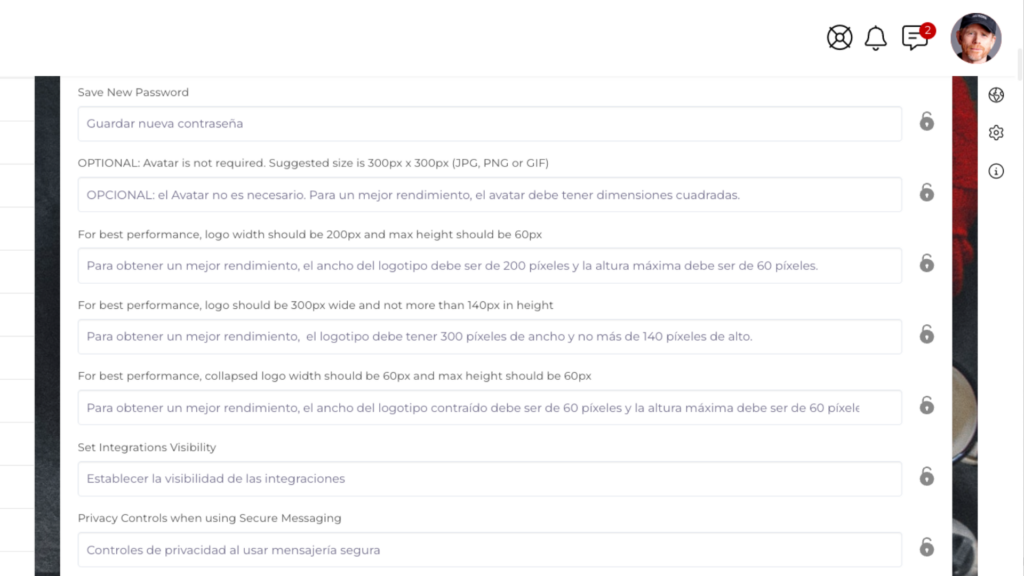1024x576 pixels.
Task: Open the settings gear in right sidebar
Action: click(996, 133)
